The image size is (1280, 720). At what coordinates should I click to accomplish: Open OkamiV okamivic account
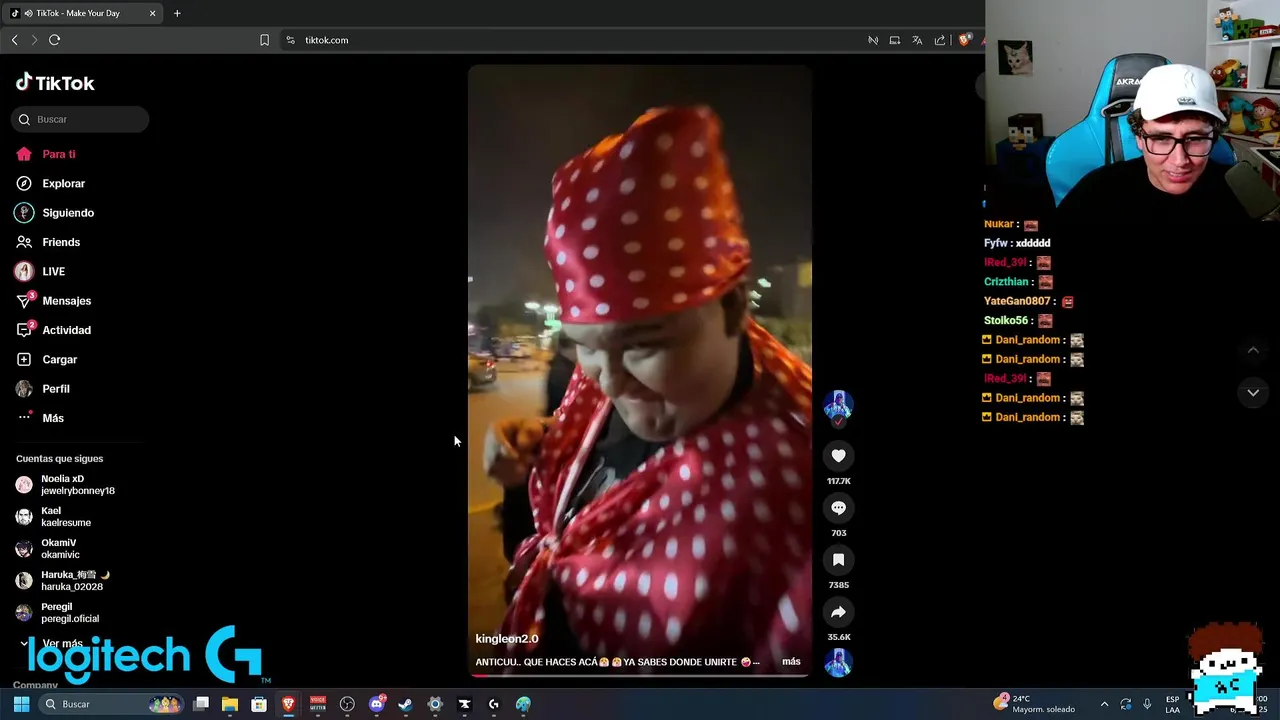point(49,549)
